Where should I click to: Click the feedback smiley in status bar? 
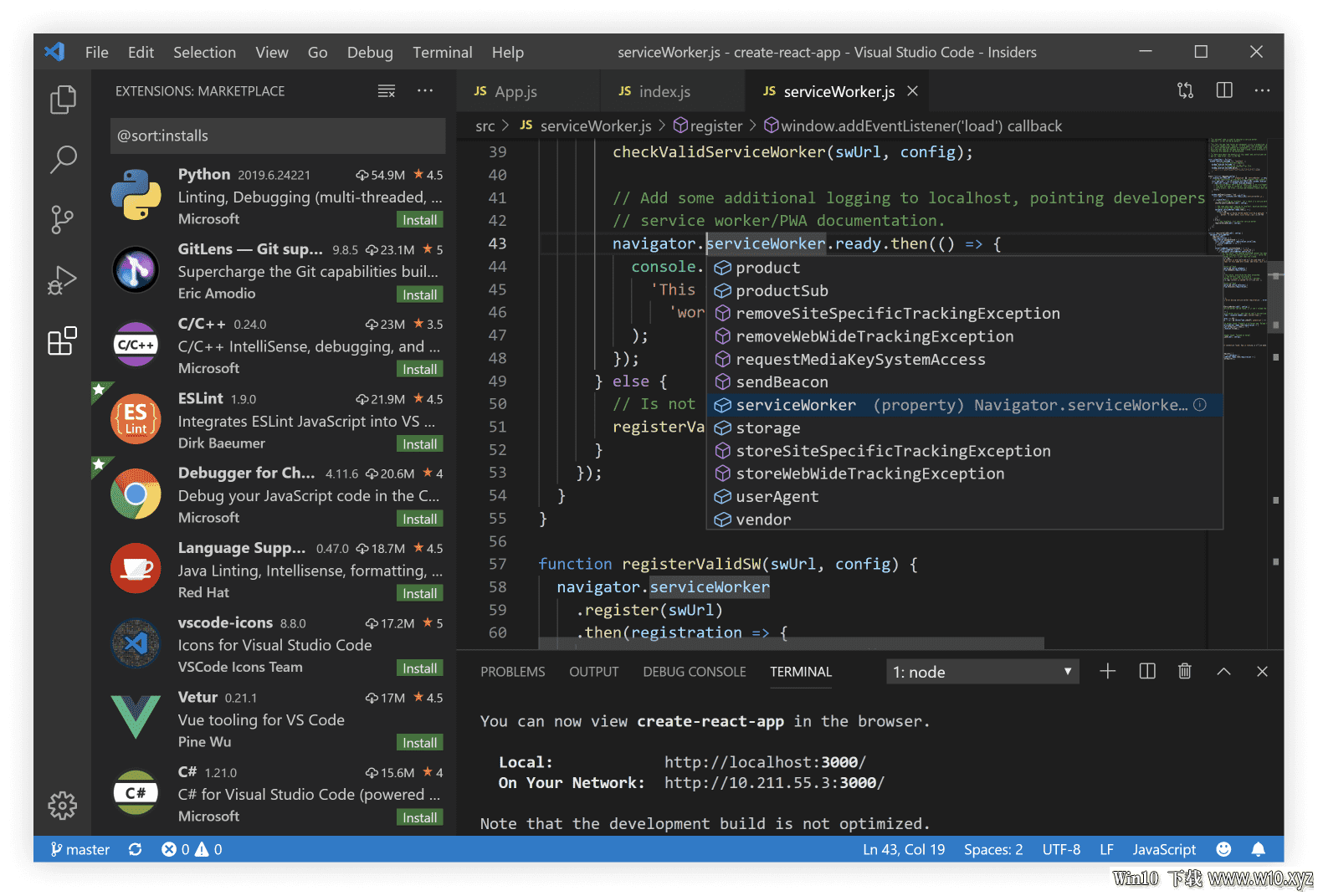[1223, 849]
